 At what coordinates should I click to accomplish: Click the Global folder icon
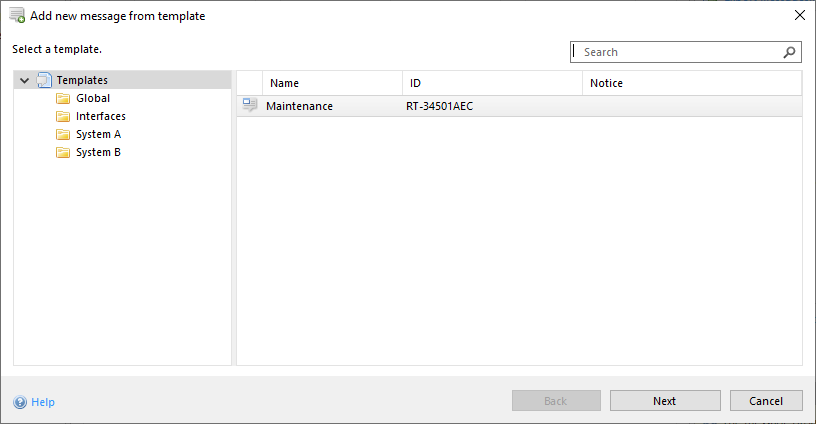[63, 98]
